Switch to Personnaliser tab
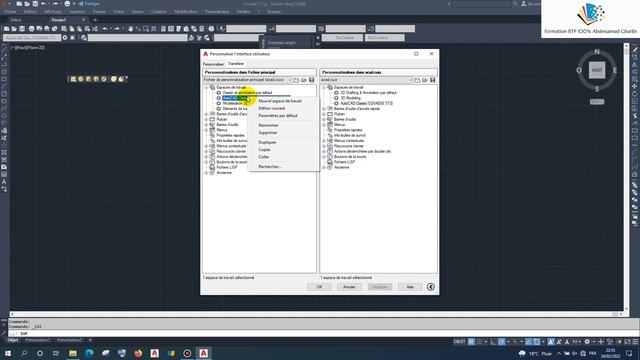 click(x=213, y=64)
